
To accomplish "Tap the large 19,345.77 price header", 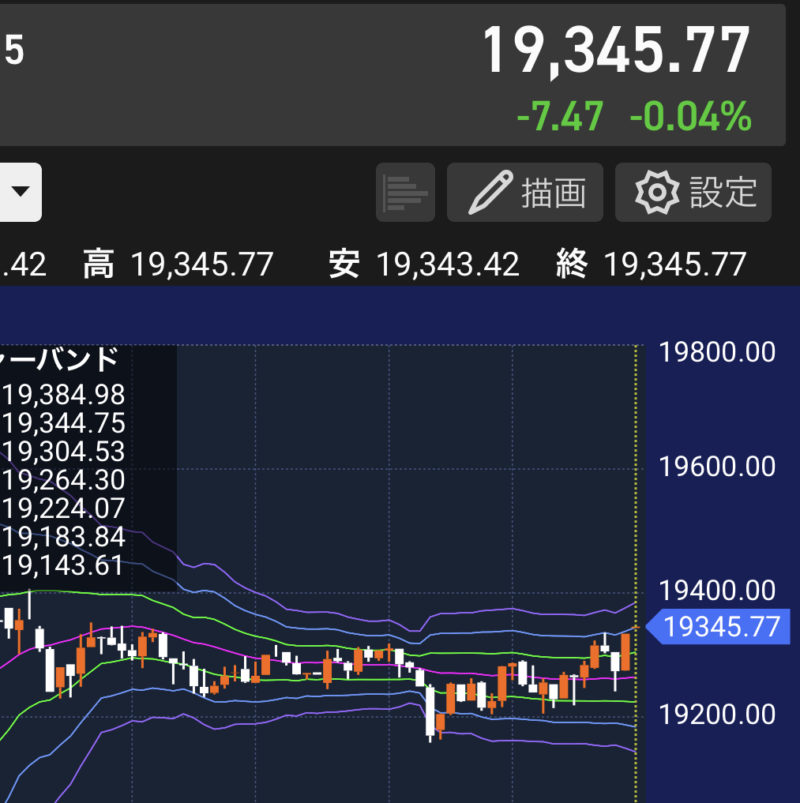I will tap(616, 51).
